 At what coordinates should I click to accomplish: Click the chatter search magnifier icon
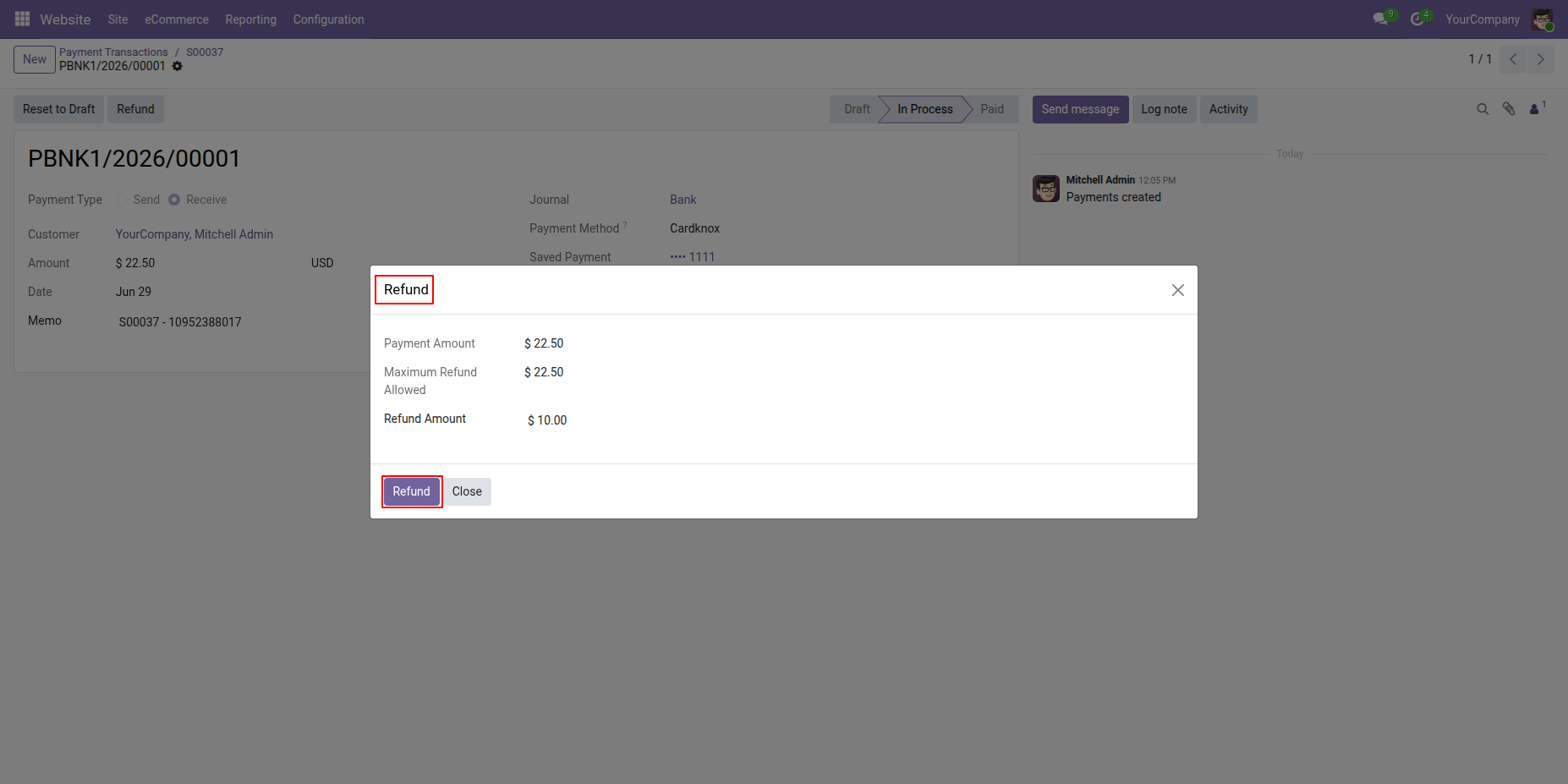pos(1483,109)
